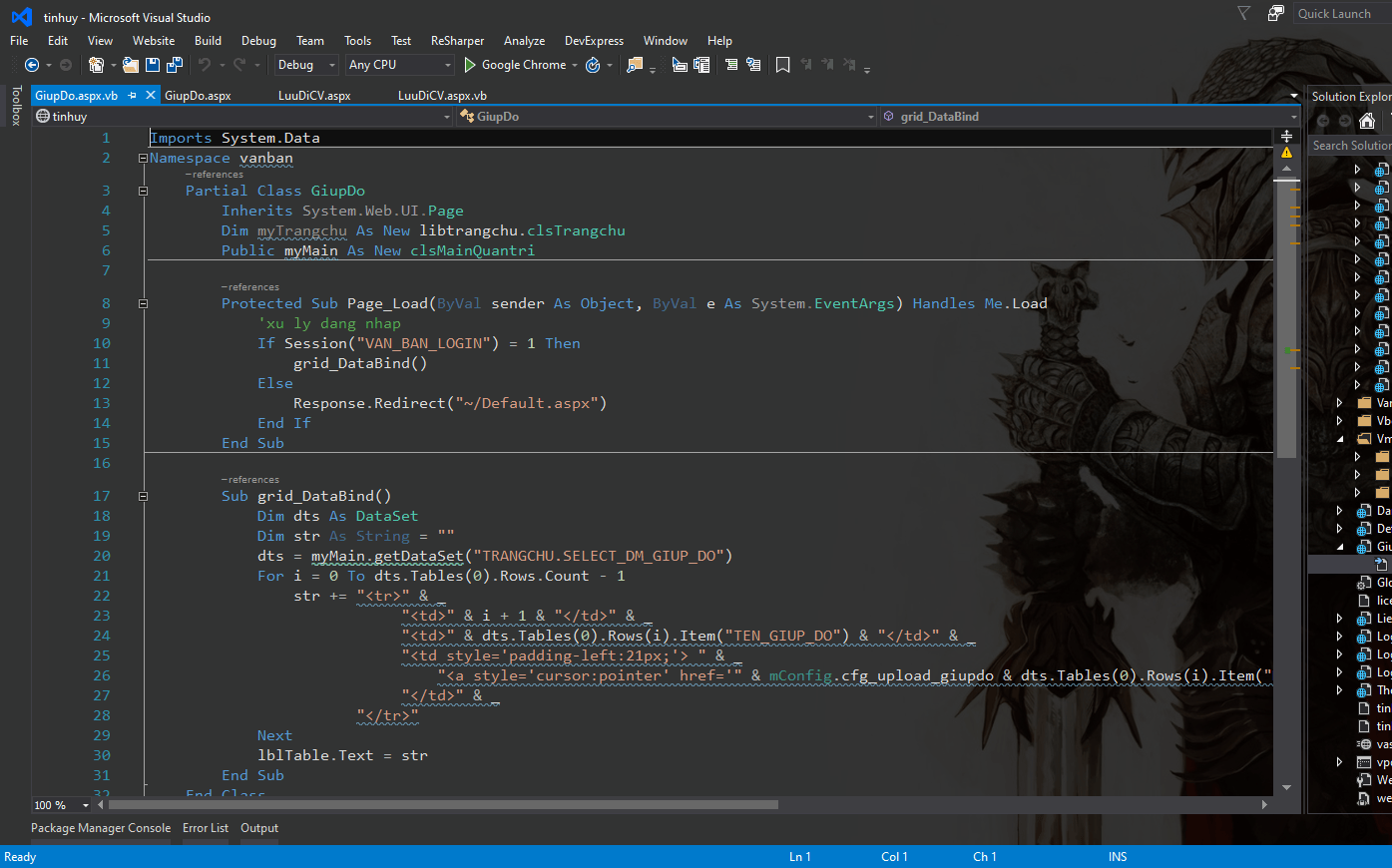Click the editor horizontal scrollbar thumb
The height and width of the screenshot is (868, 1392).
pos(443,804)
